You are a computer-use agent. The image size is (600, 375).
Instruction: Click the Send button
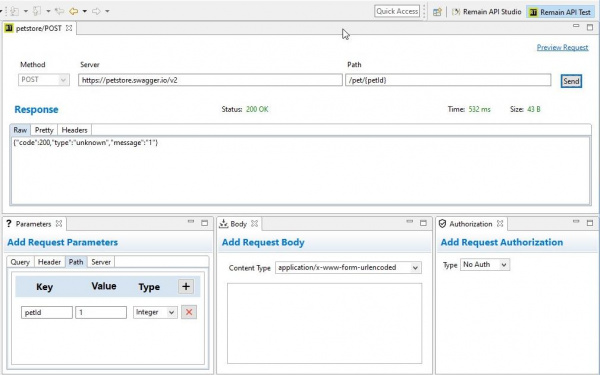pos(571,81)
